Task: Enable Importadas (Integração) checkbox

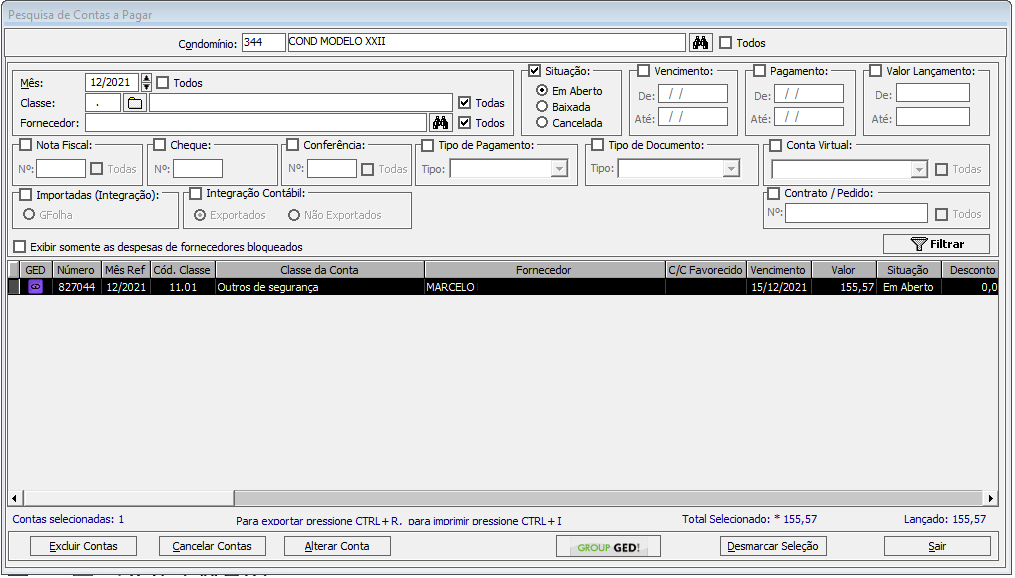Action: click(x=25, y=194)
